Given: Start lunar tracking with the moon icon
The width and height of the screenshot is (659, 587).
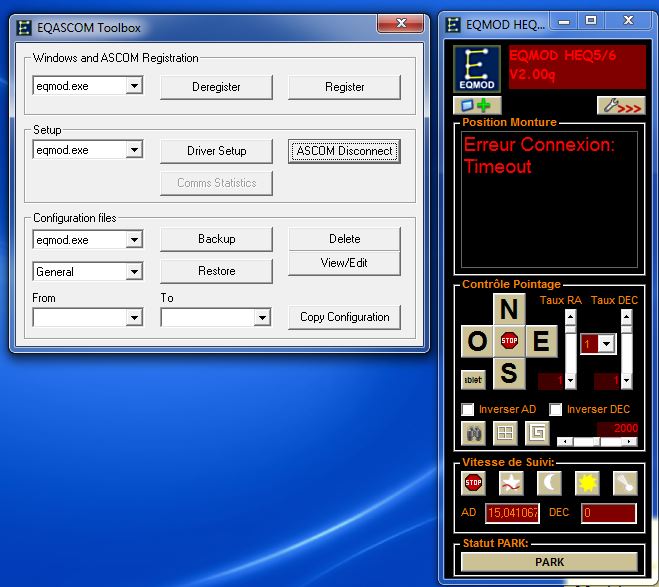Looking at the screenshot, I should (x=549, y=483).
